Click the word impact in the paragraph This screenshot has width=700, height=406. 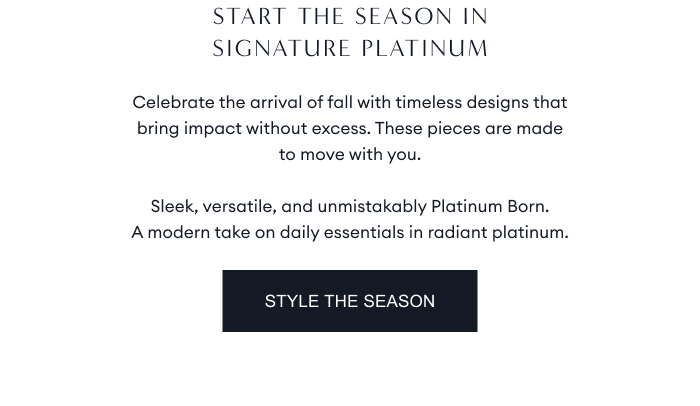[x=212, y=128]
